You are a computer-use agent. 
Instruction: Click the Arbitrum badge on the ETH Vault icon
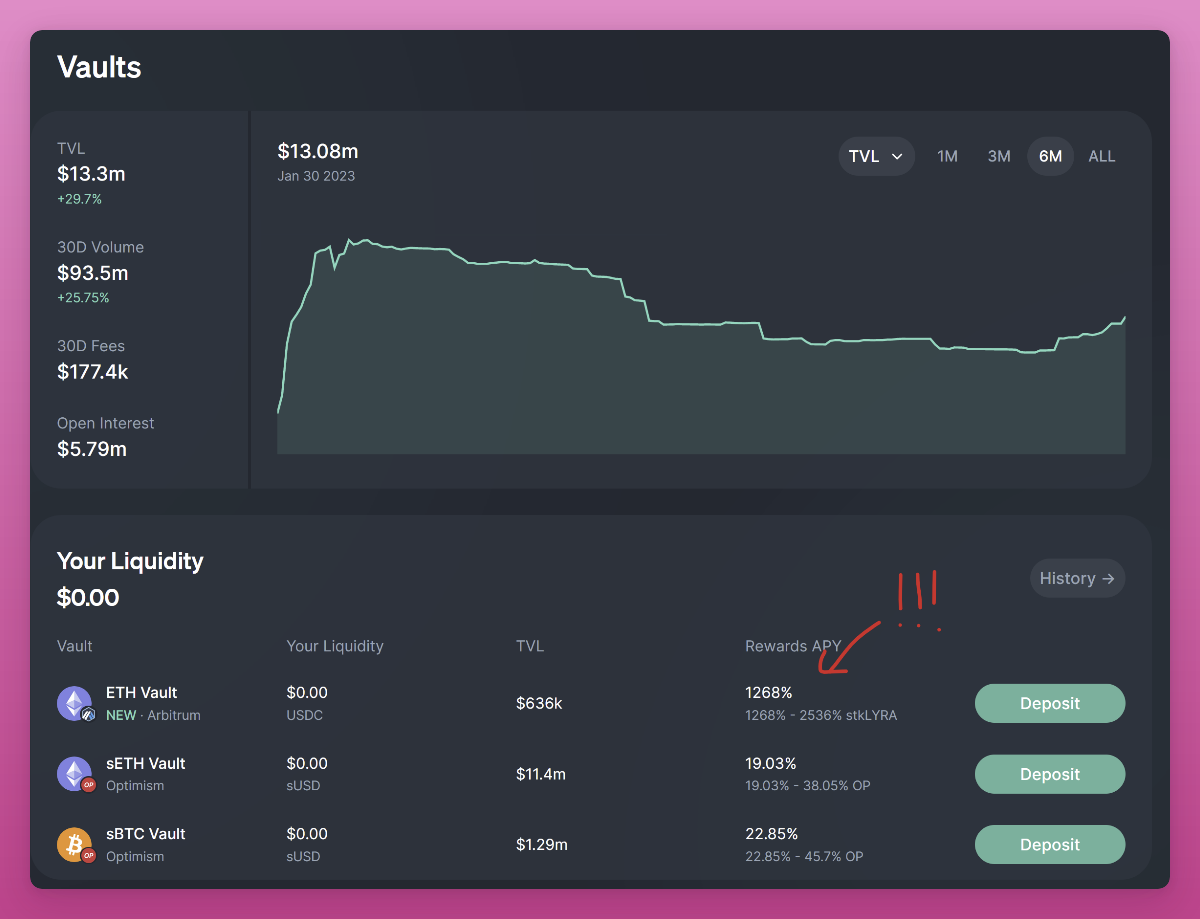pyautogui.click(x=87, y=714)
